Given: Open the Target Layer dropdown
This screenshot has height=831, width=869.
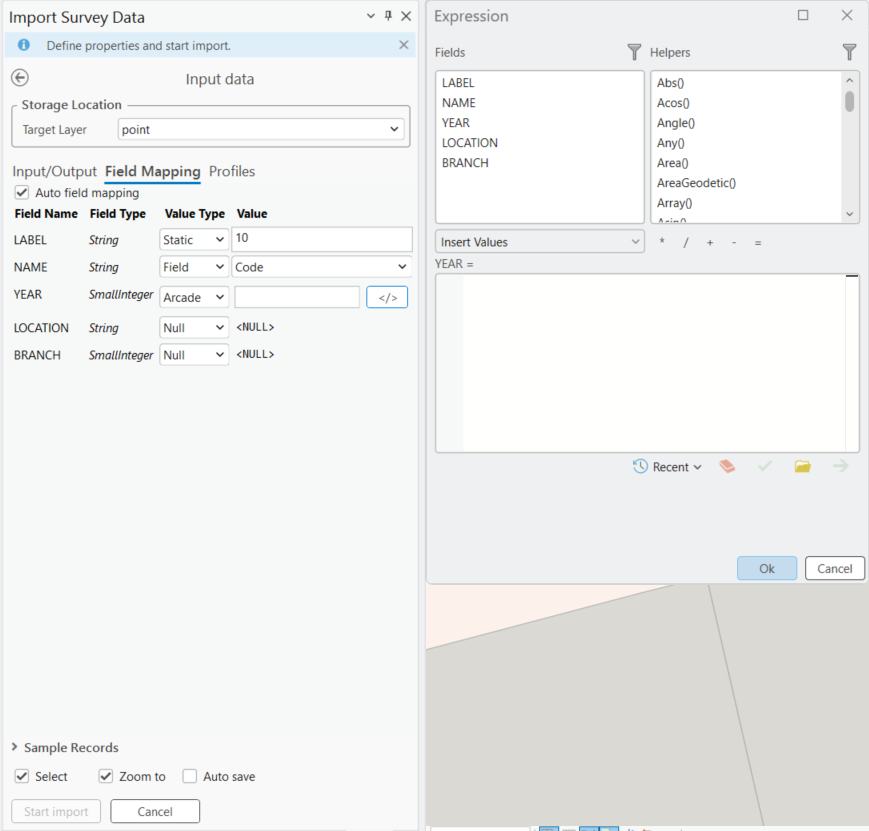Looking at the screenshot, I should click(x=261, y=130).
